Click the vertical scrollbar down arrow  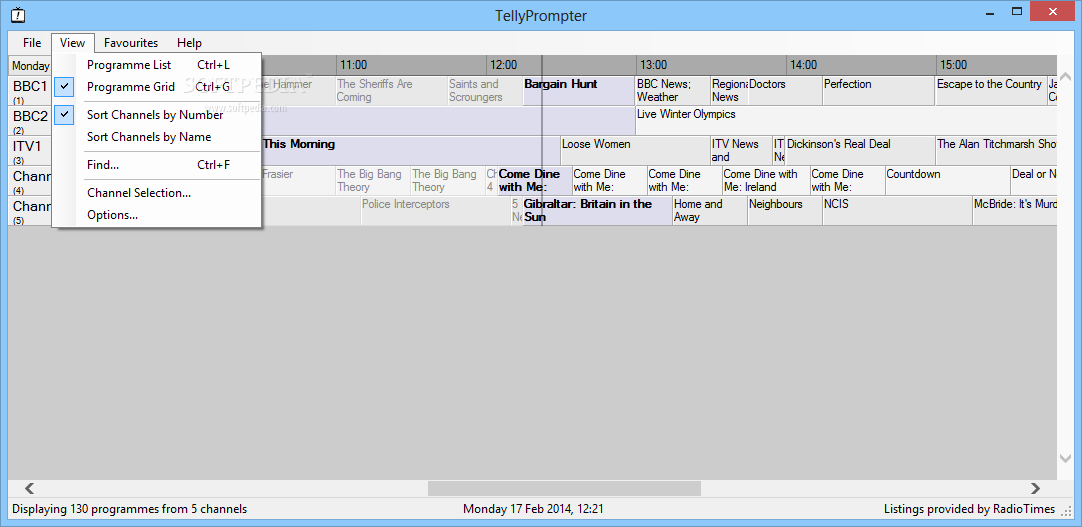click(x=1066, y=459)
